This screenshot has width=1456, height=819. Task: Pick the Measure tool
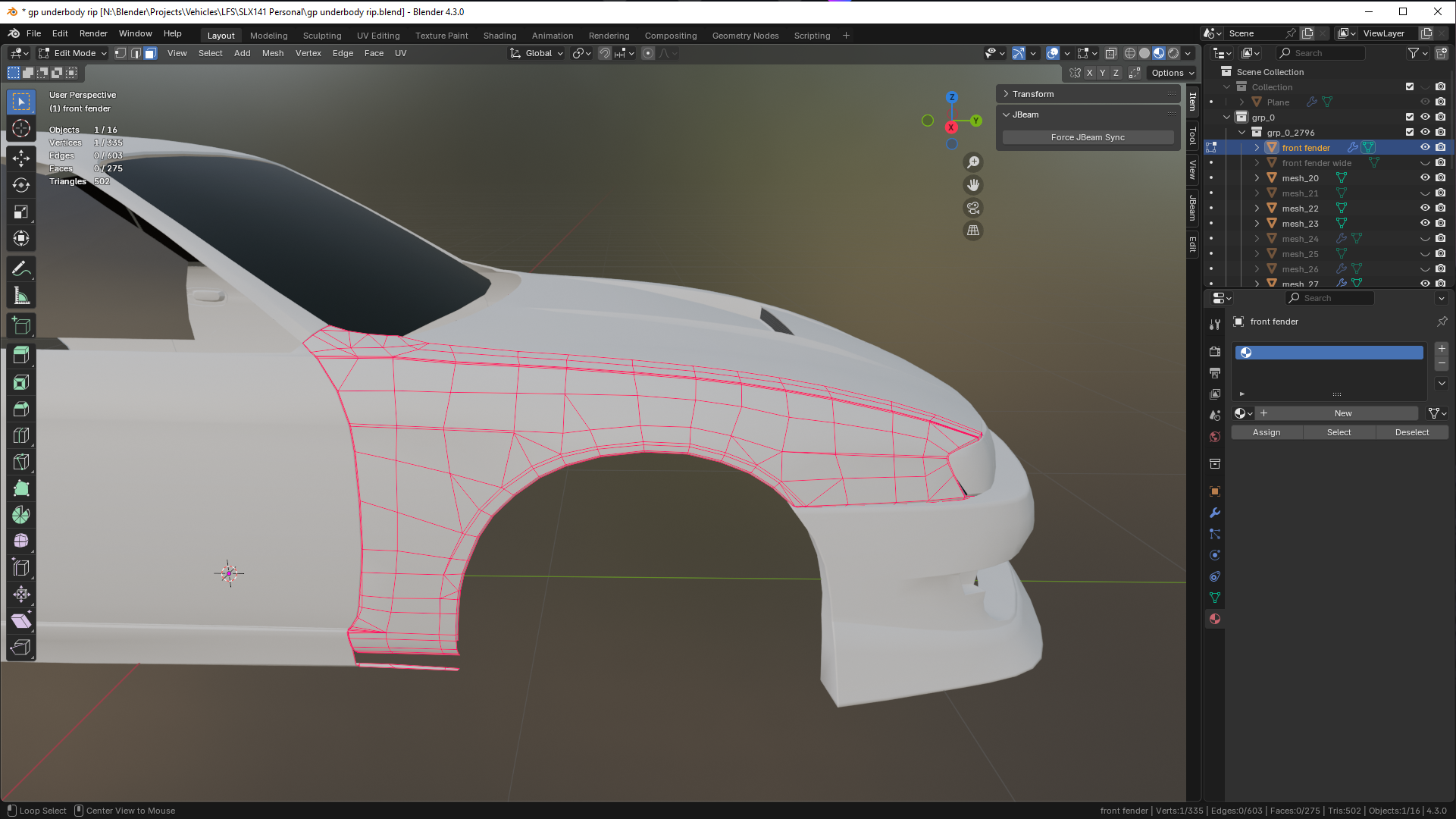point(21,297)
